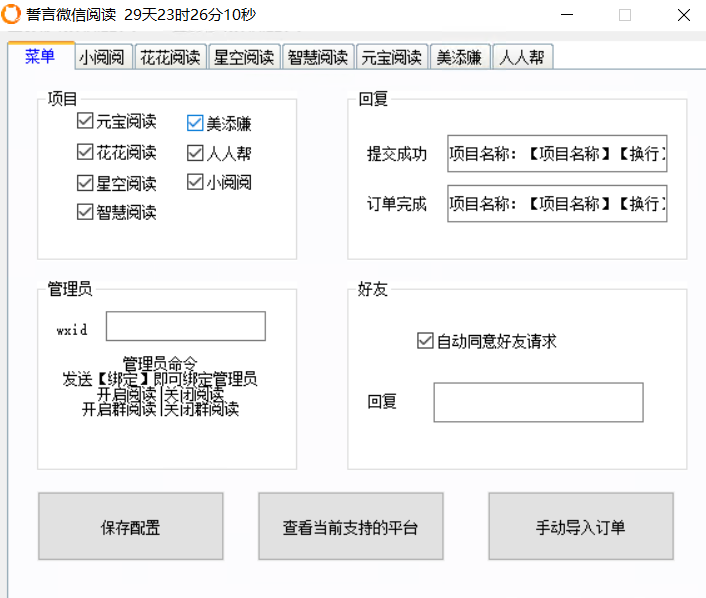Toggle the 人人帮 checkbox

pos(195,153)
